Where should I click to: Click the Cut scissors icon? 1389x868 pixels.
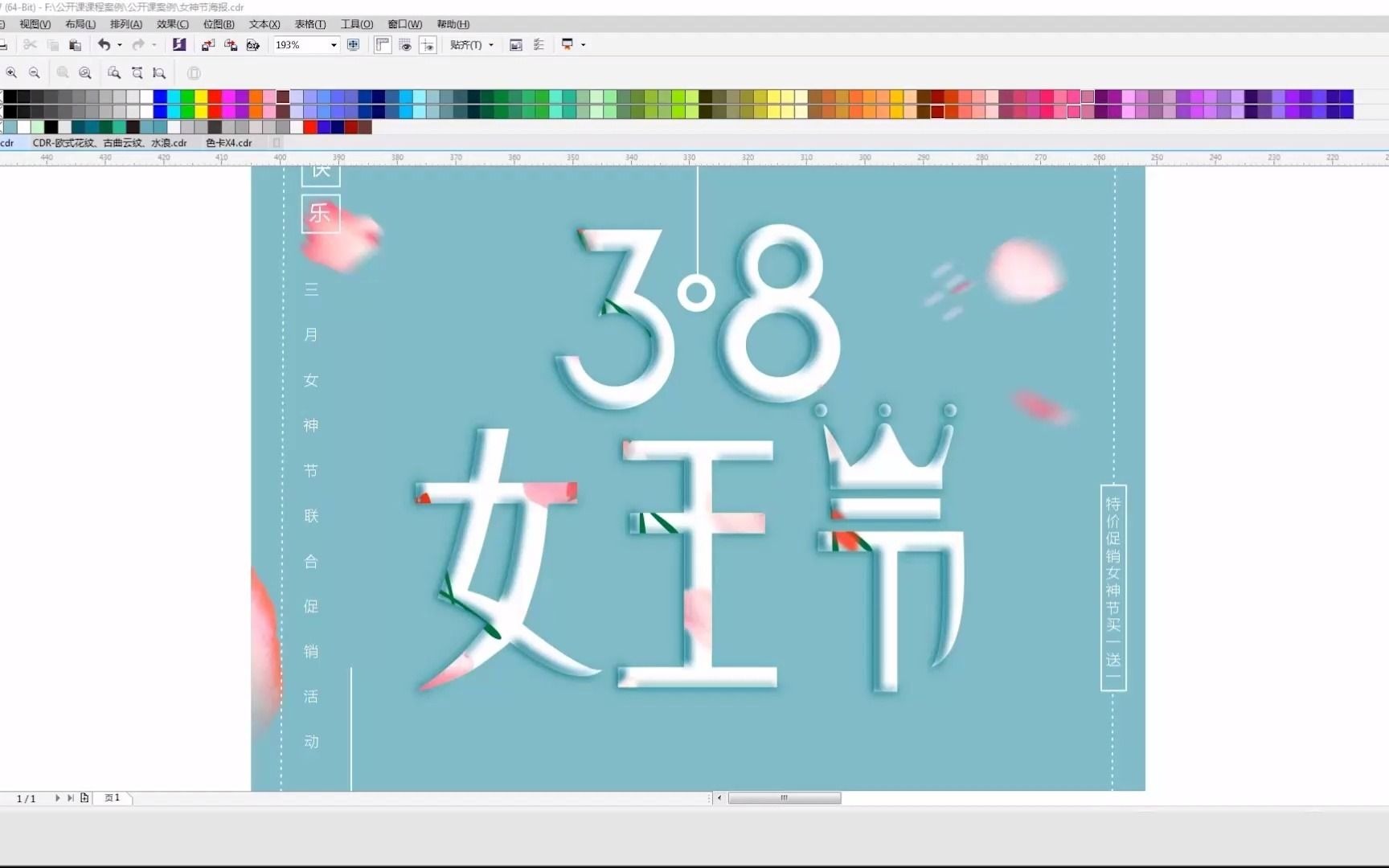(x=30, y=45)
